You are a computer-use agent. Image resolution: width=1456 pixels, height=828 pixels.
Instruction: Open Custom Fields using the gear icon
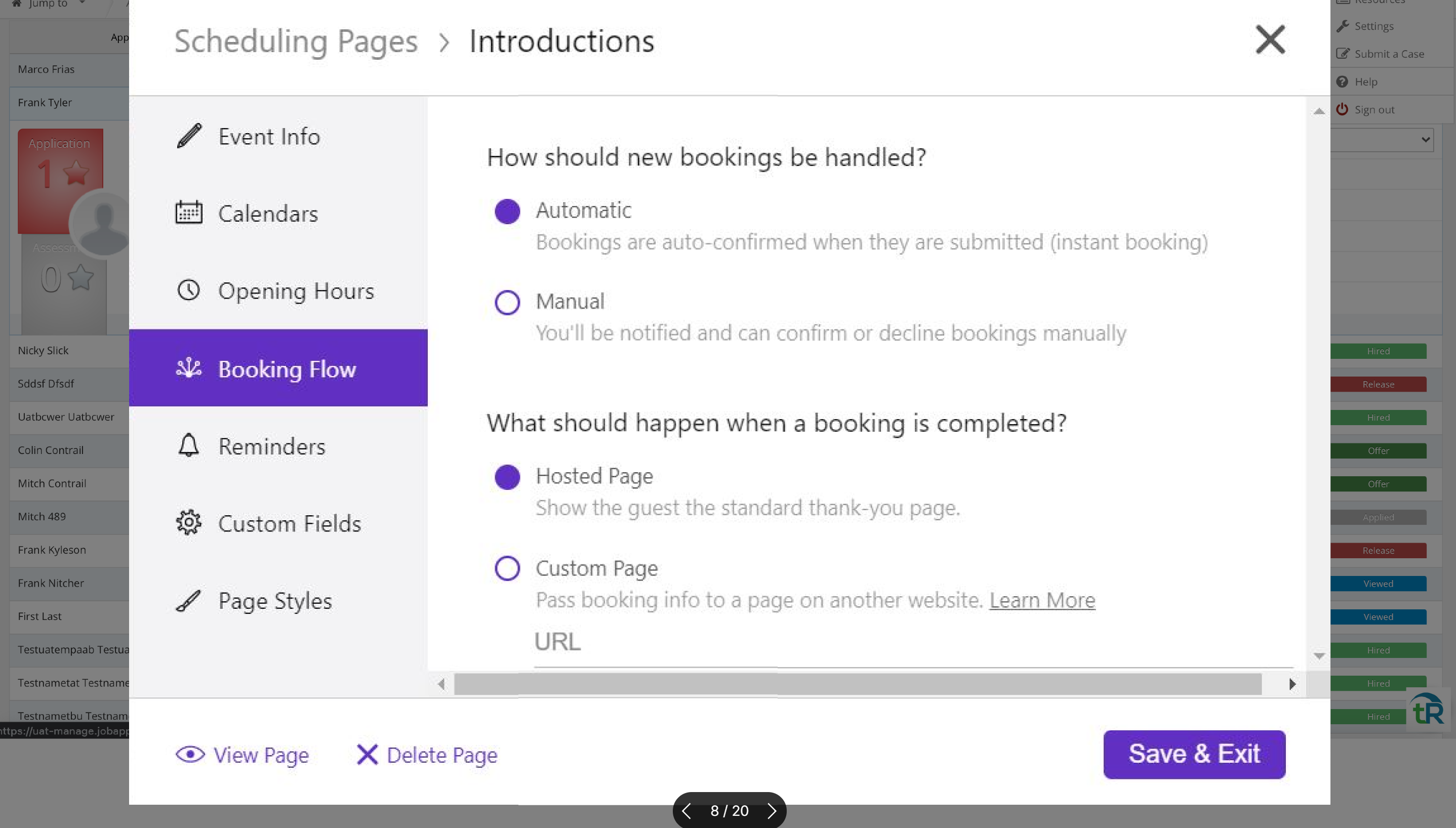188,523
